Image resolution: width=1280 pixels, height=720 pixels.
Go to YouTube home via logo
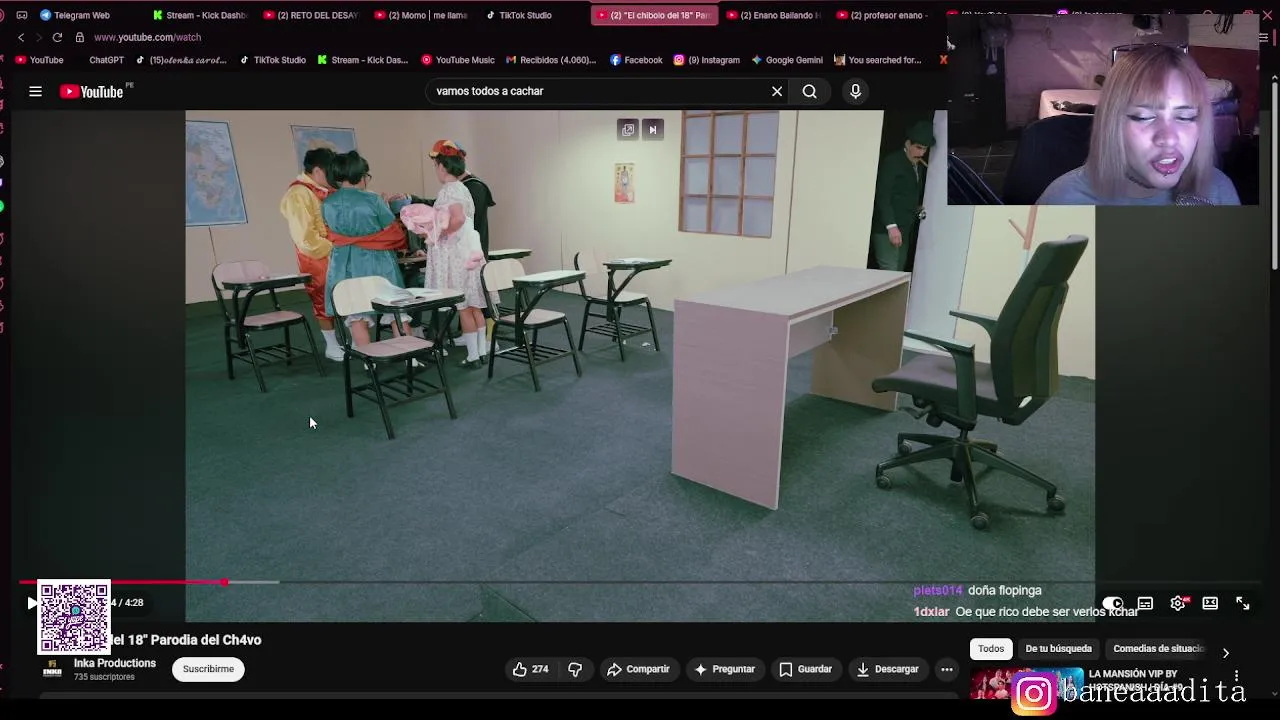[91, 92]
